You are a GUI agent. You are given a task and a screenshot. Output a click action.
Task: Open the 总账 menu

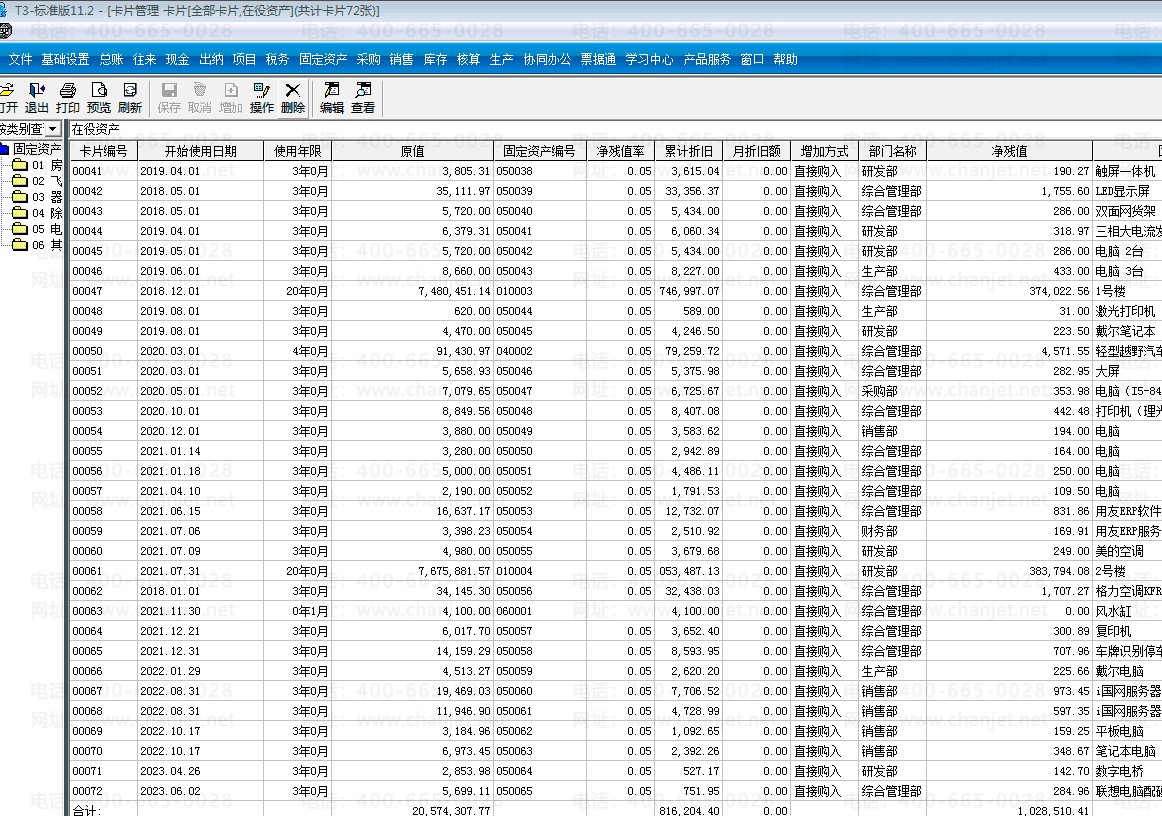[x=111, y=59]
